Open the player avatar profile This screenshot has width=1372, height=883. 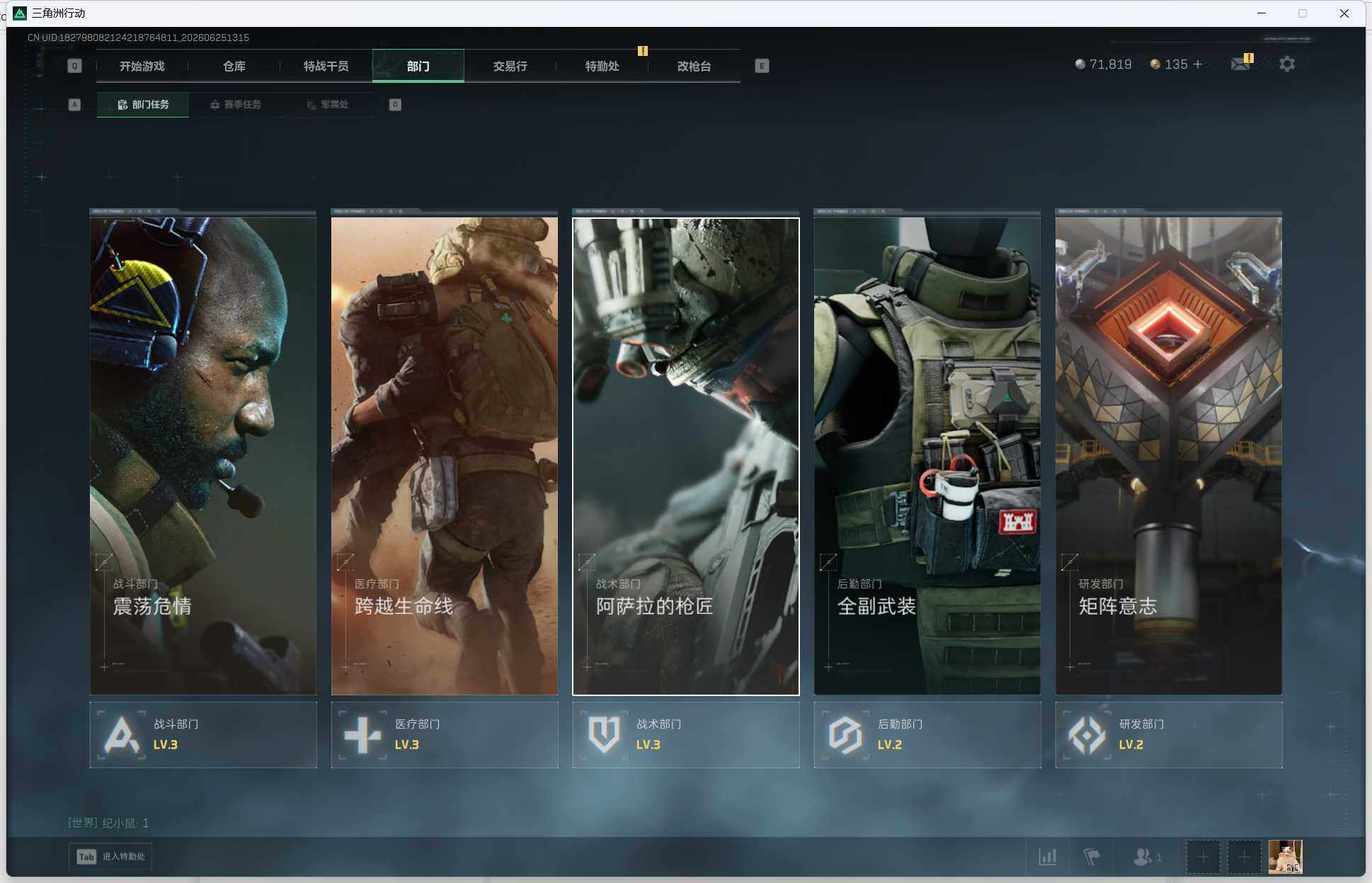point(1285,857)
